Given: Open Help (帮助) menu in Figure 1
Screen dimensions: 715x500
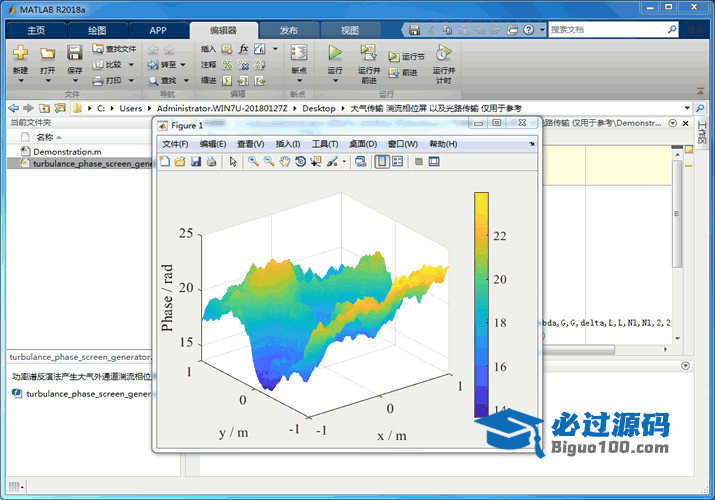Looking at the screenshot, I should click(443, 144).
